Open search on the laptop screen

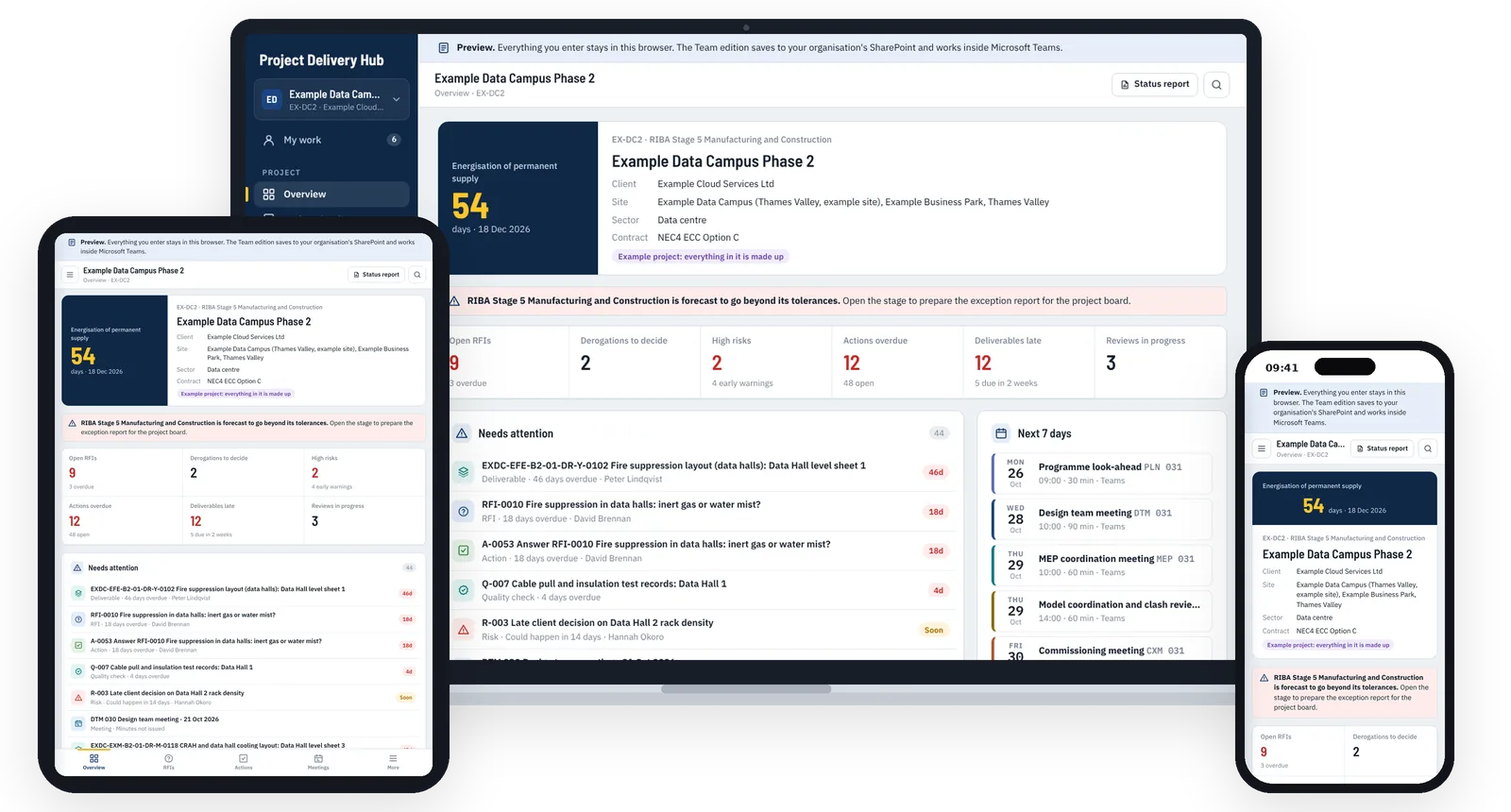click(x=1216, y=85)
